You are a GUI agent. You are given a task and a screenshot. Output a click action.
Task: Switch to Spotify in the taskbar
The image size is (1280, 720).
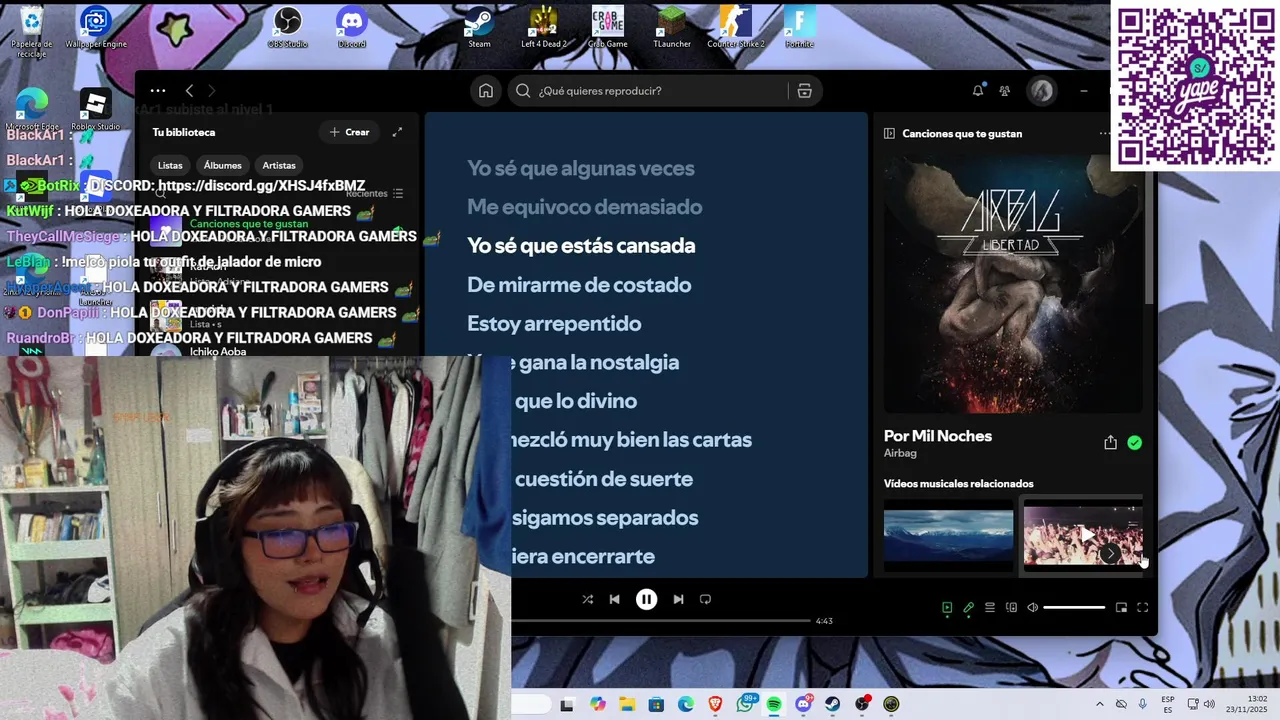pos(774,704)
